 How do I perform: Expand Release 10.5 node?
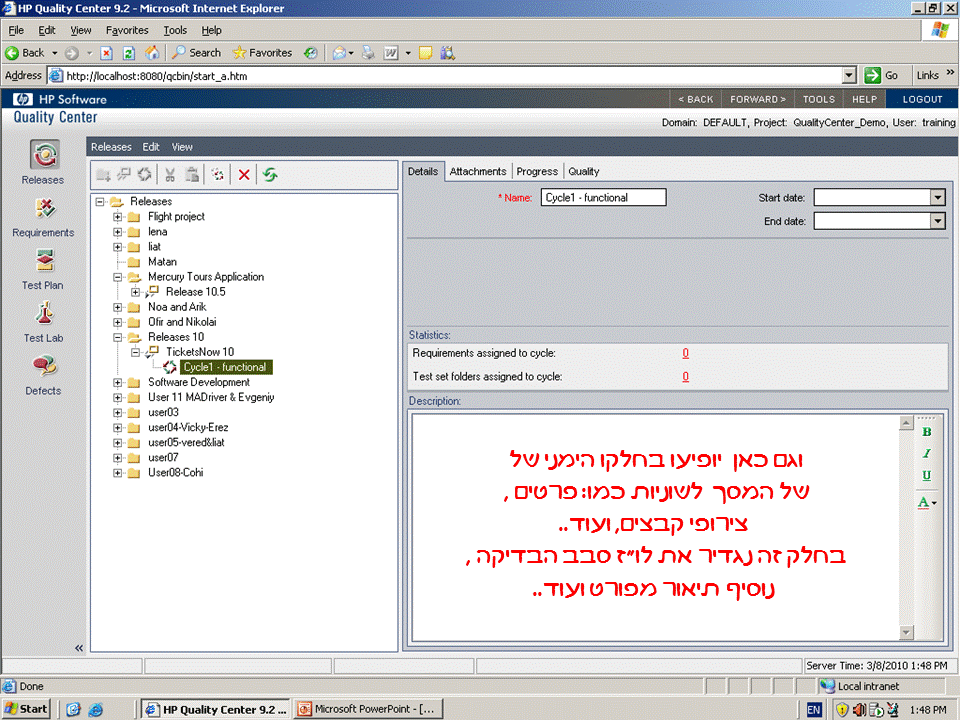point(135,292)
